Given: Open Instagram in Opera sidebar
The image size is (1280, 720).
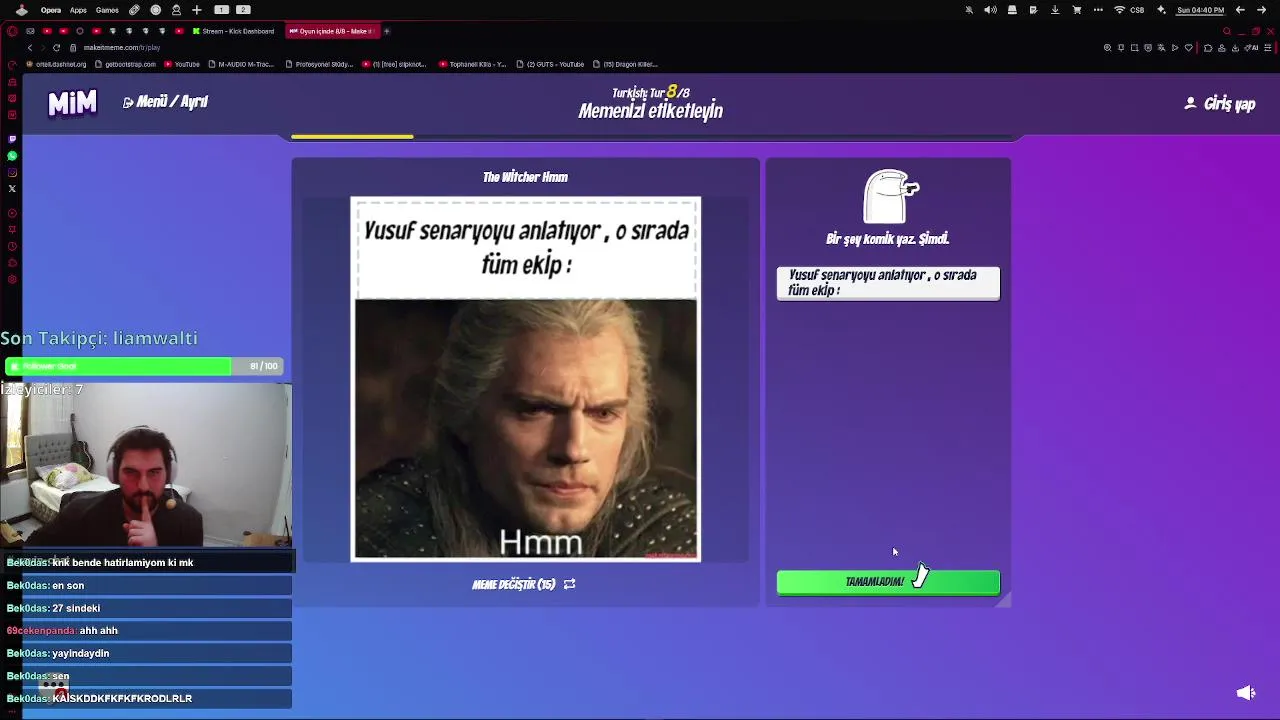Looking at the screenshot, I should [12, 172].
